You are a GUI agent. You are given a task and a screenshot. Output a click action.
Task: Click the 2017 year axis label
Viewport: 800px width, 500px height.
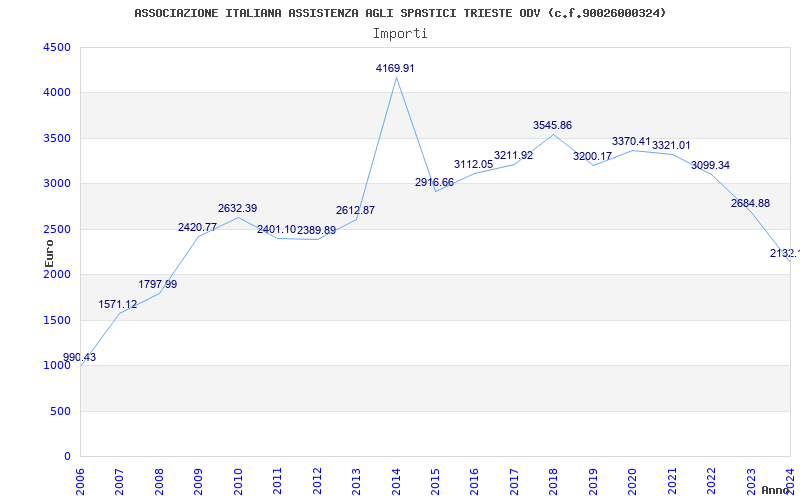tap(514, 482)
